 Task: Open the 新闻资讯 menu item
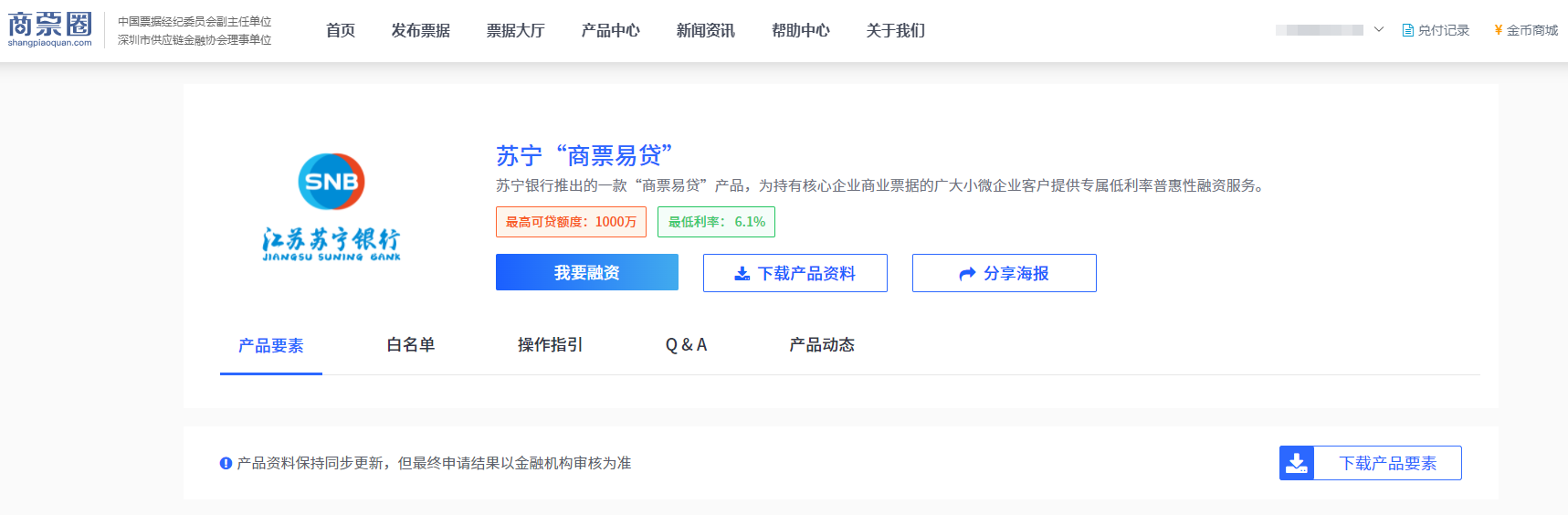(x=706, y=30)
